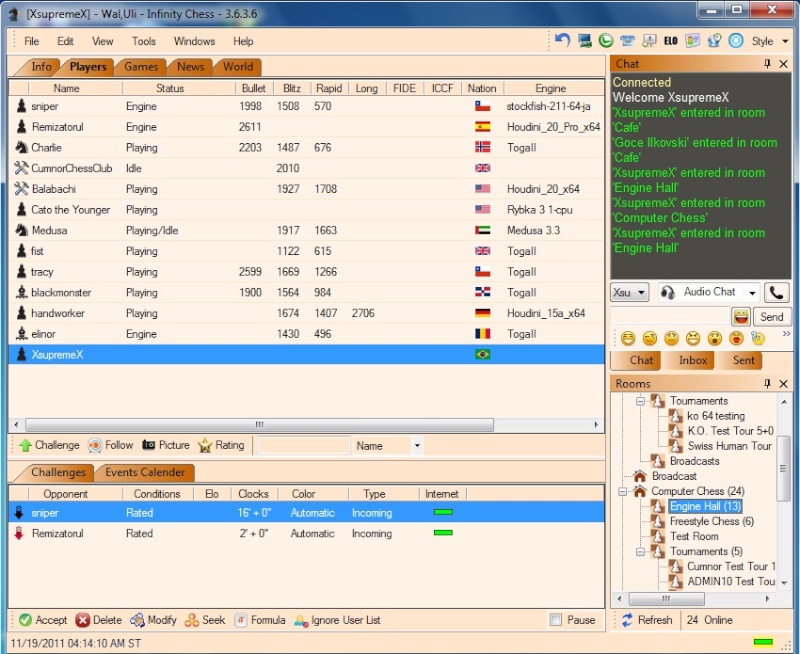Switch to the Inbox tab
This screenshot has width=800, height=654.
[x=692, y=360]
